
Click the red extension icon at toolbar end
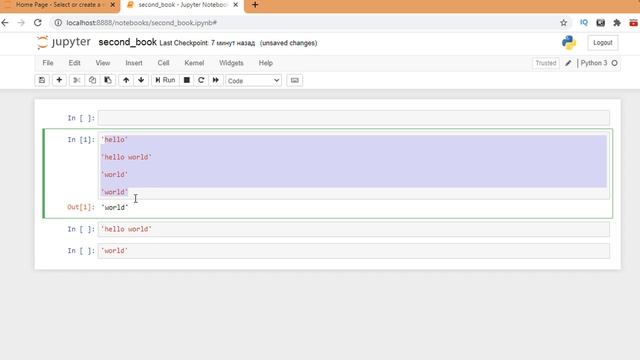634,23
